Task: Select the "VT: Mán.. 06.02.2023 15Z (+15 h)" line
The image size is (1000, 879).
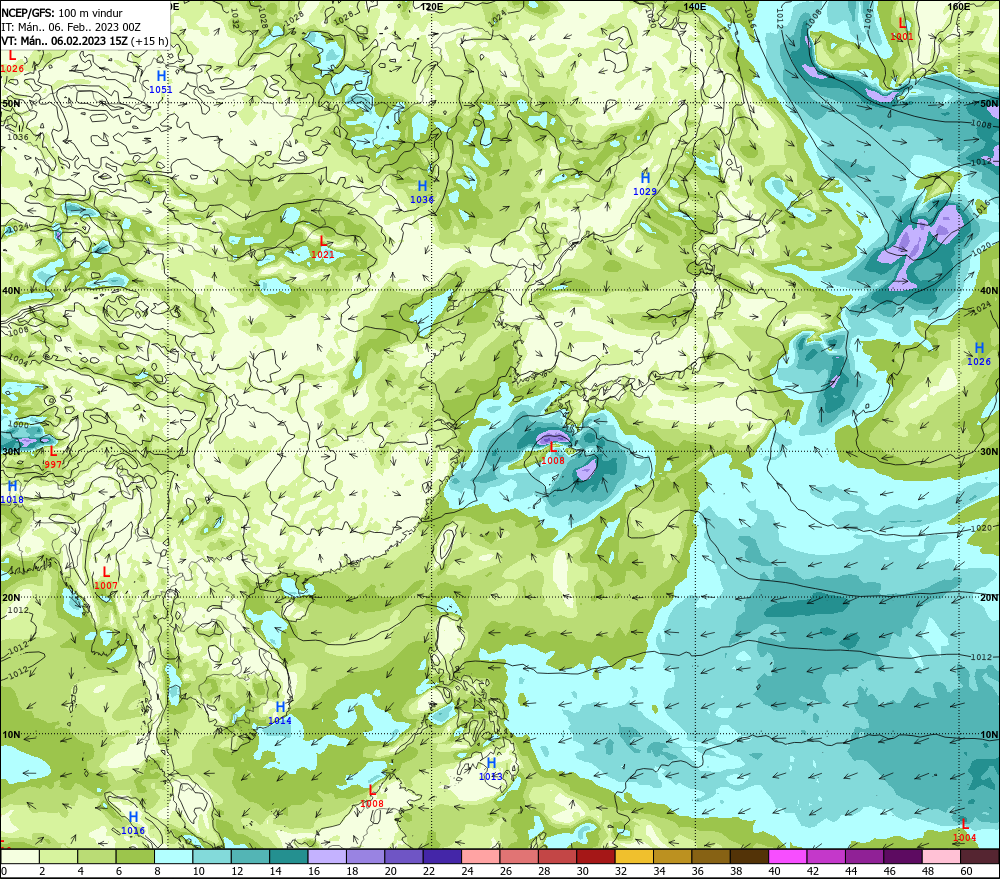Action: click(x=85, y=41)
